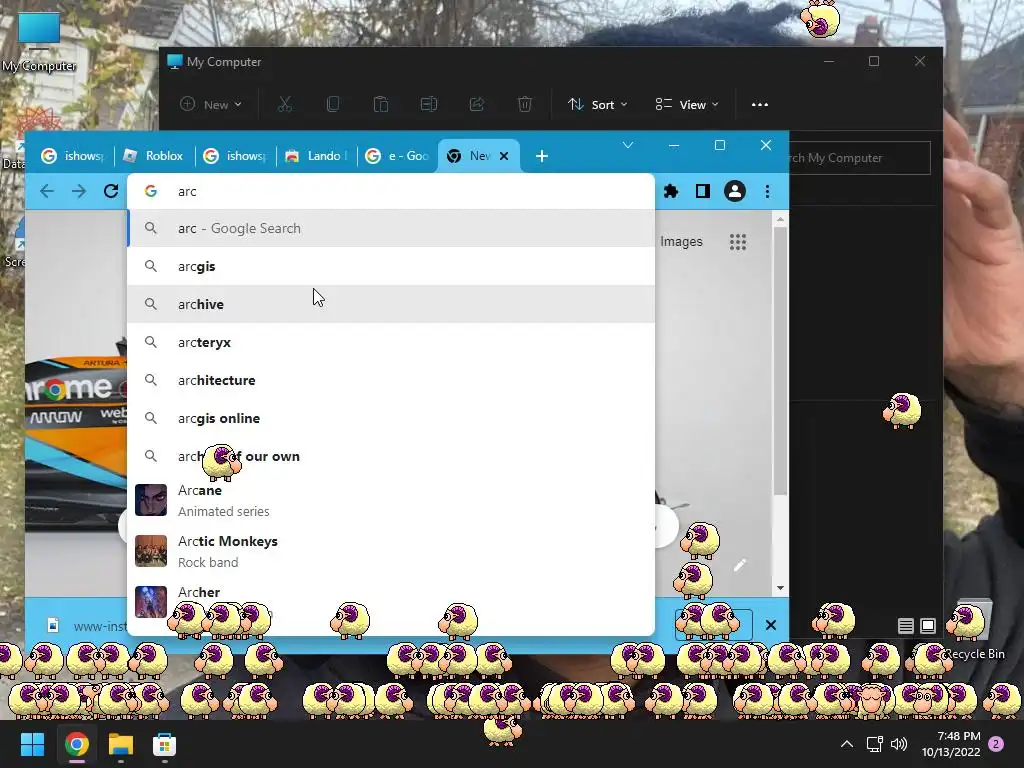Viewport: 1024px width, 768px height.
Task: Close the active New Tab tab
Action: (x=504, y=156)
